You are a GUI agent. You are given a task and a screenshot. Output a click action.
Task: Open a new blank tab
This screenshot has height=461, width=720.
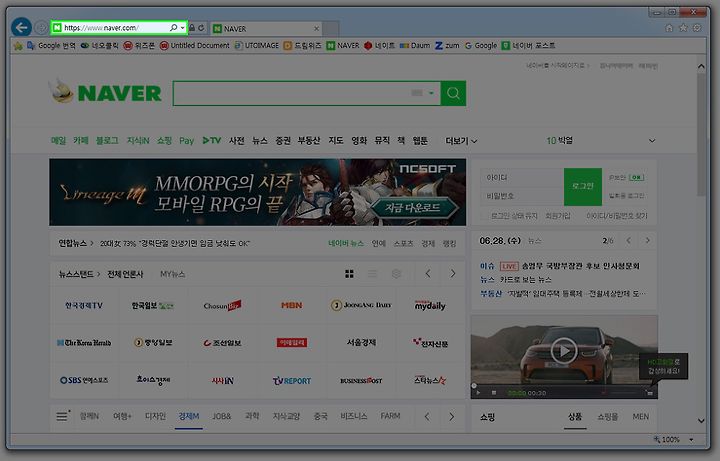[x=331, y=28]
